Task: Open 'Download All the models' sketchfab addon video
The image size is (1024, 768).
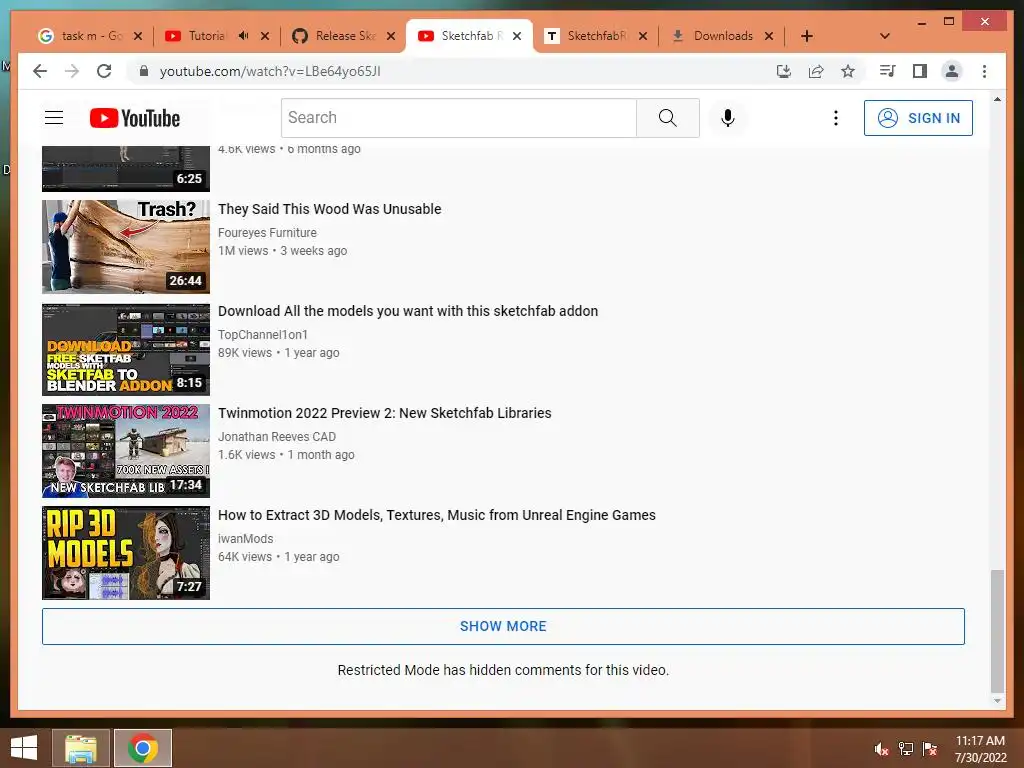Action: pyautogui.click(x=408, y=311)
